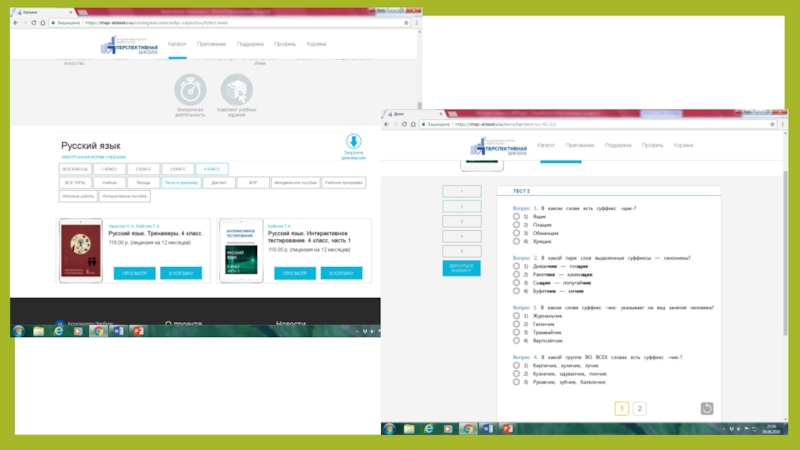Go Home in Demo test window
800x450 pixels.
[413, 124]
